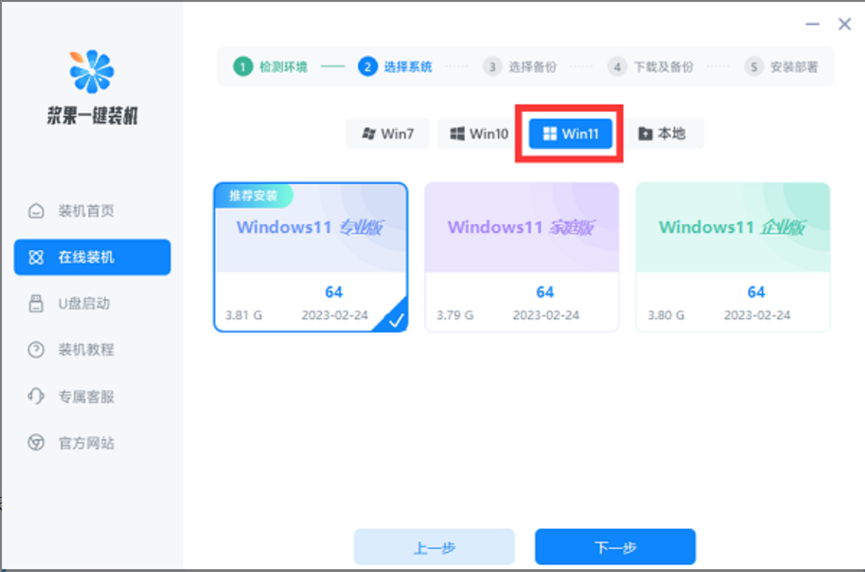This screenshot has width=865, height=572.
Task: Switch to the Win10 tab
Action: tap(479, 133)
